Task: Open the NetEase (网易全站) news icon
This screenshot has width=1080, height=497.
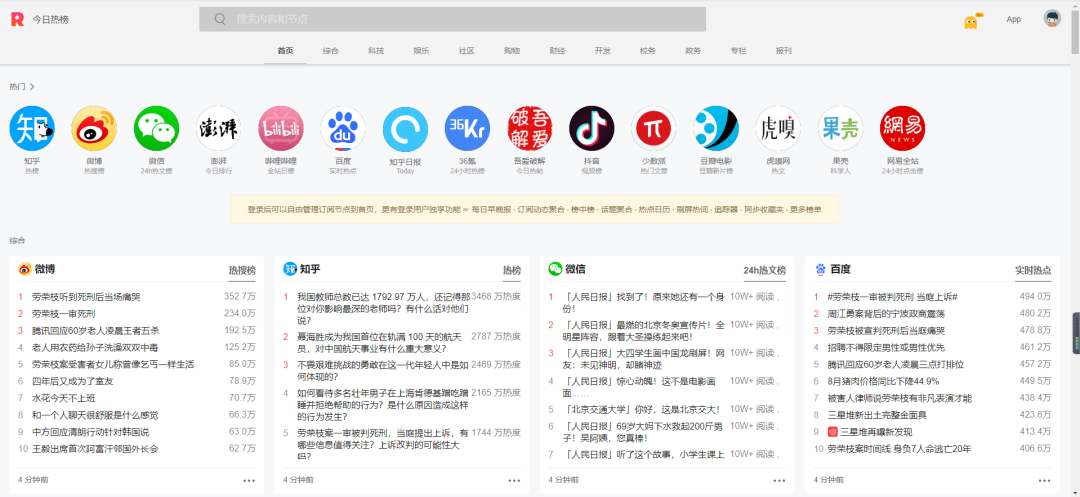Action: [x=902, y=128]
